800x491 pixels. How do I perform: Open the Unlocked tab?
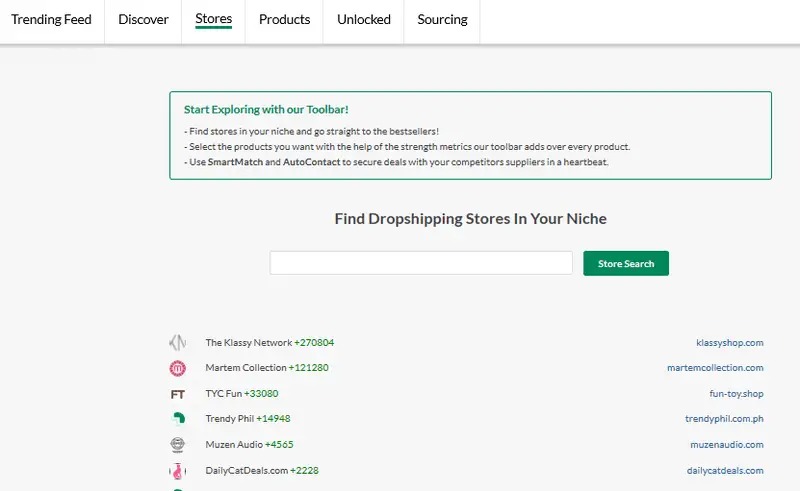tap(364, 20)
